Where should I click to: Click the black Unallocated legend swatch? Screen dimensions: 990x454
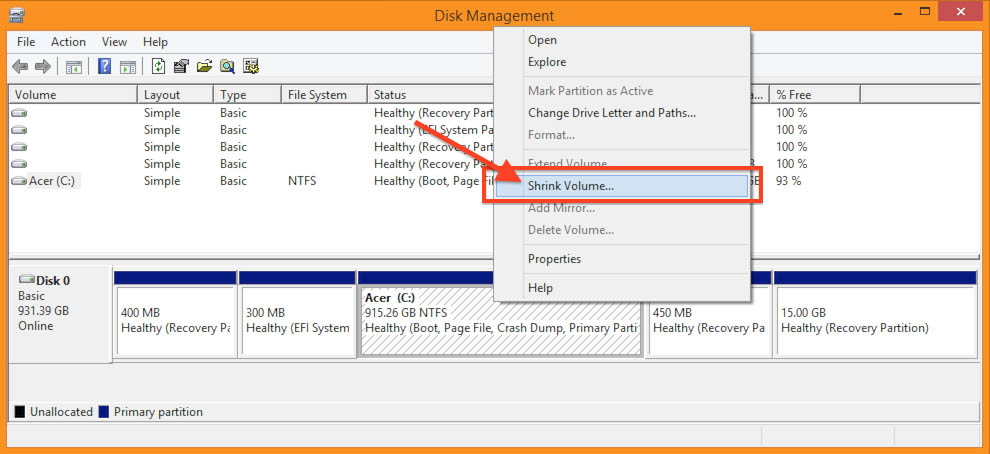point(20,412)
